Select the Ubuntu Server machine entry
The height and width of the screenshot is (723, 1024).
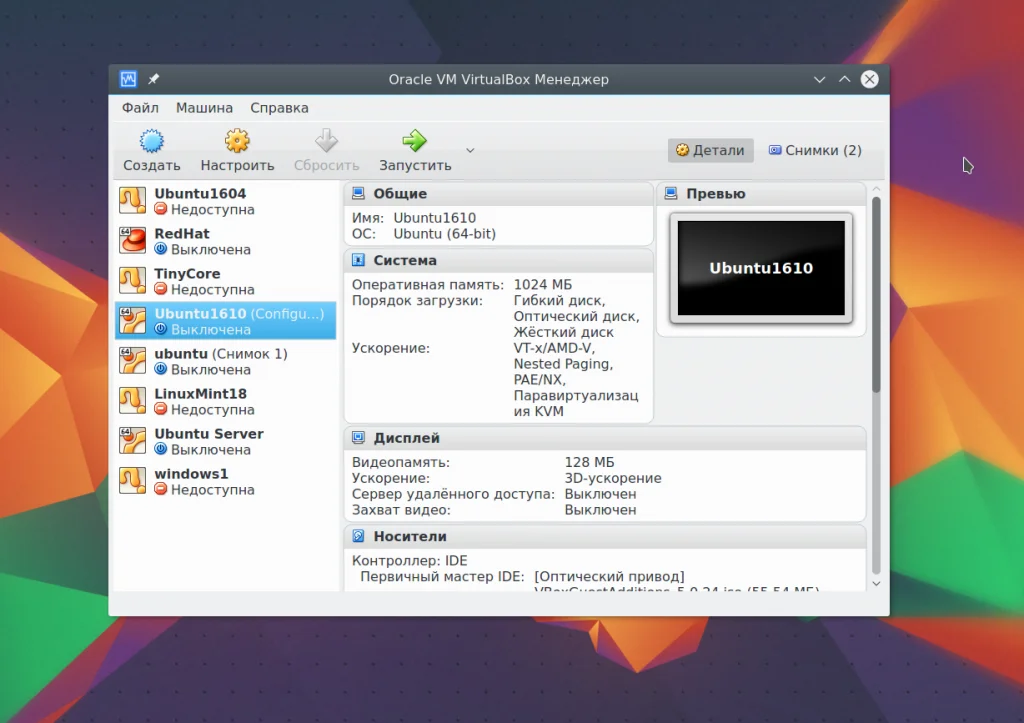click(x=208, y=441)
